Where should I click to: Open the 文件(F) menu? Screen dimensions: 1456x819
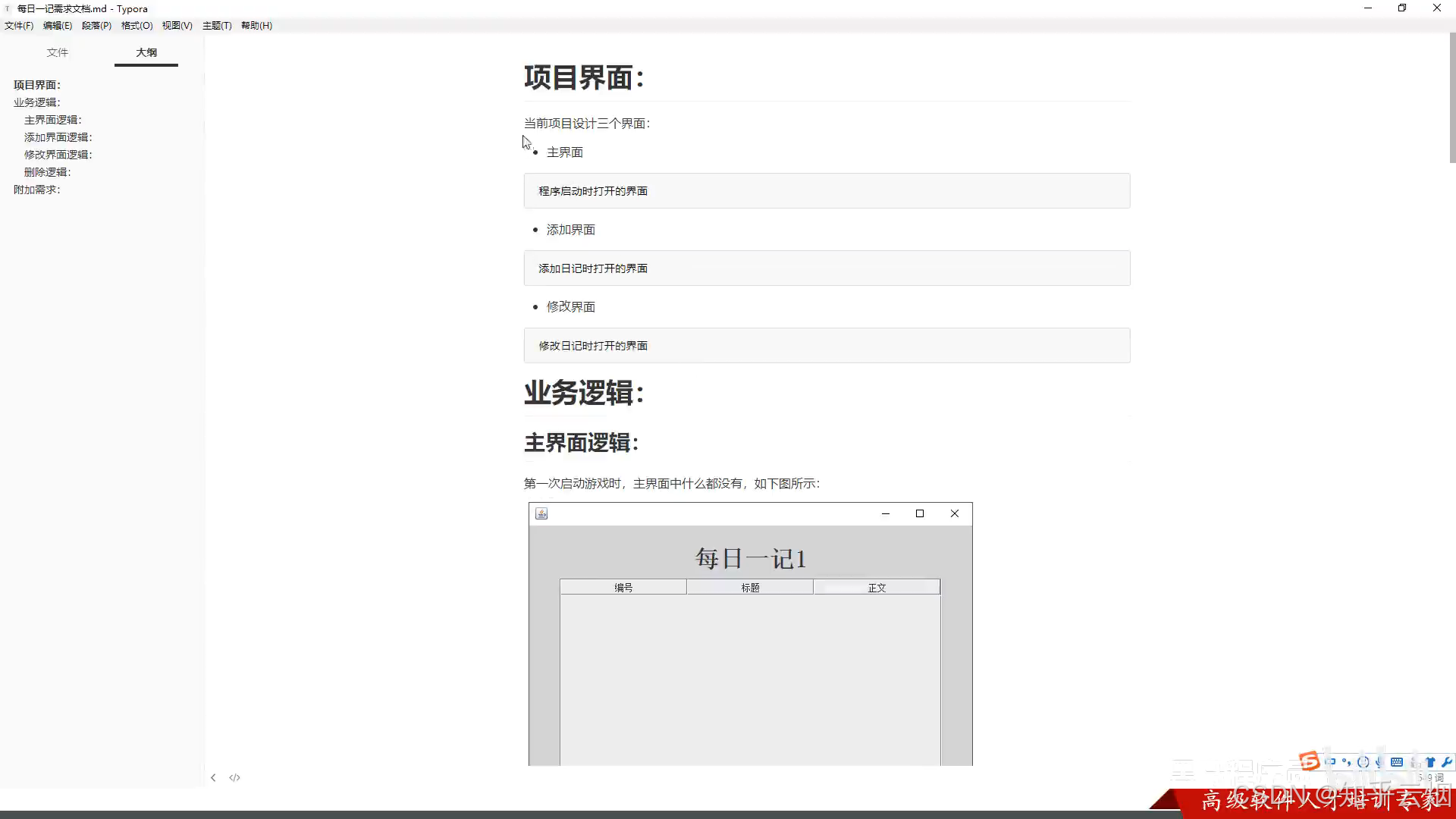[x=19, y=25]
